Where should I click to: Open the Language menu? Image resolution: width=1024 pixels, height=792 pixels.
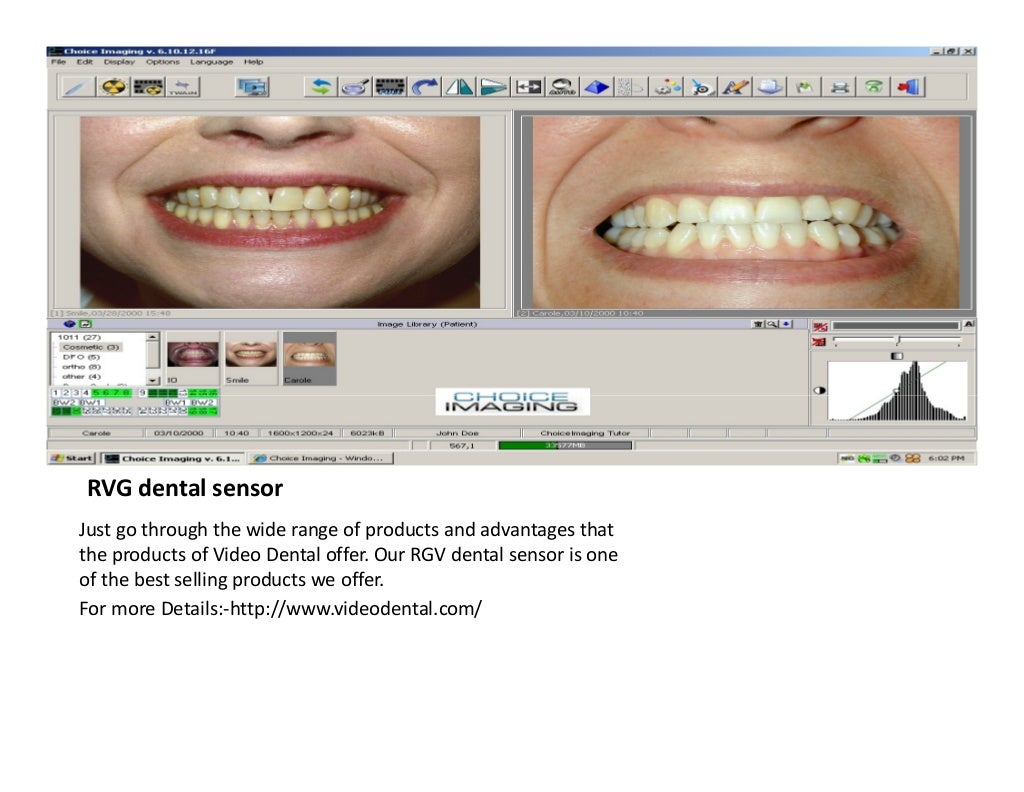coord(212,62)
